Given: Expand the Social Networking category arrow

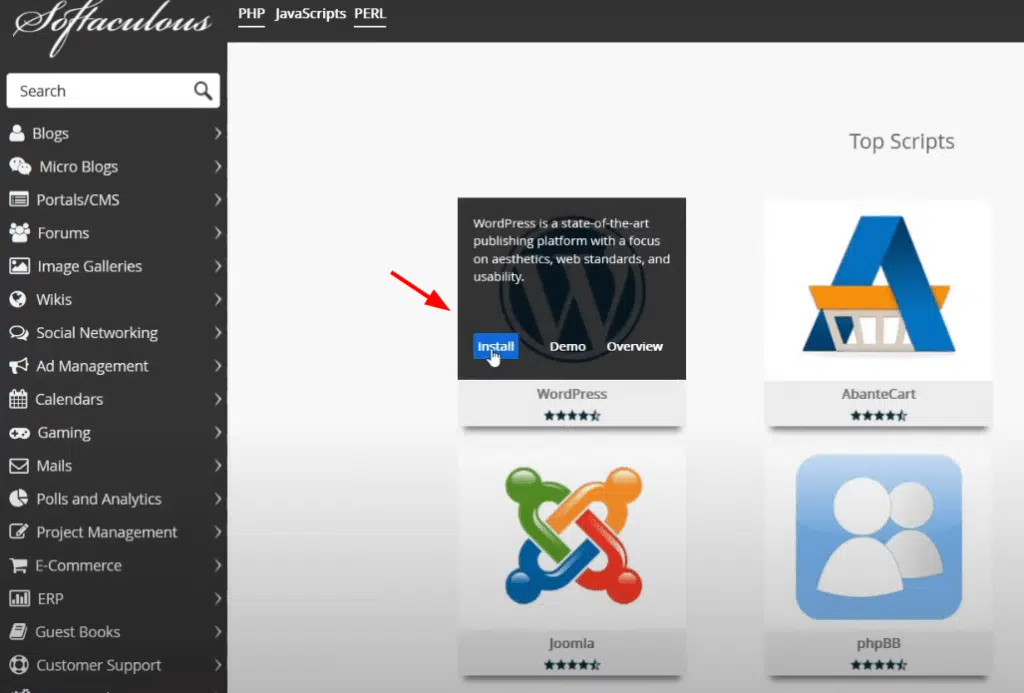Looking at the screenshot, I should pos(217,332).
